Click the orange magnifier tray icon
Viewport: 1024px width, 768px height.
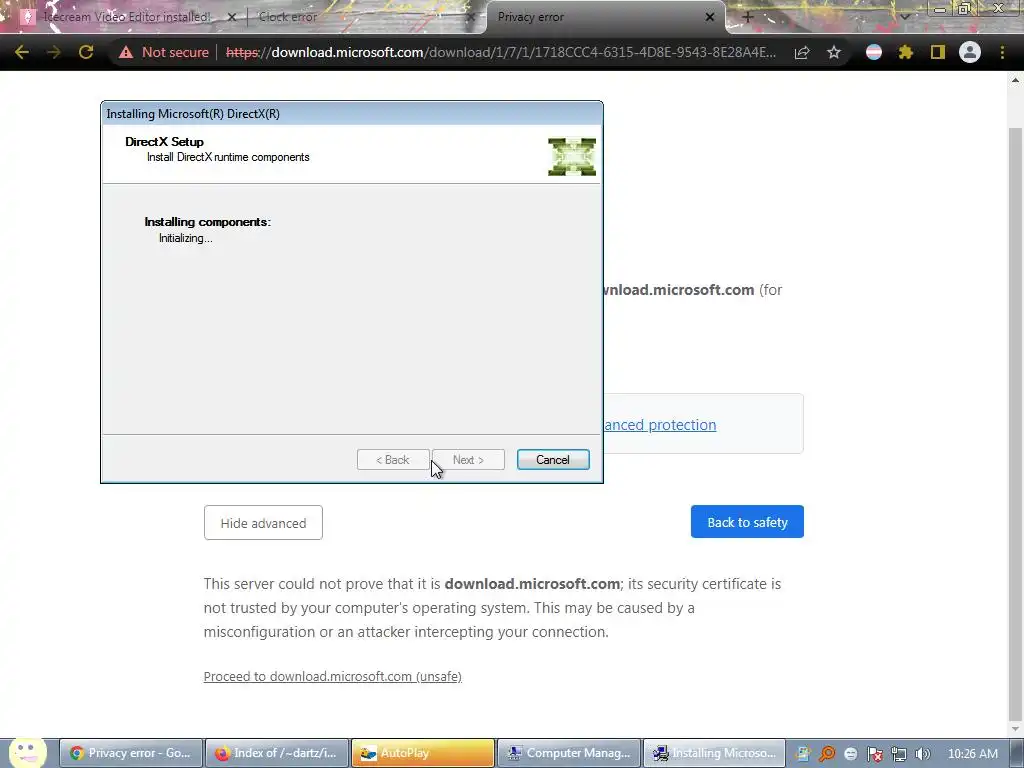827,754
